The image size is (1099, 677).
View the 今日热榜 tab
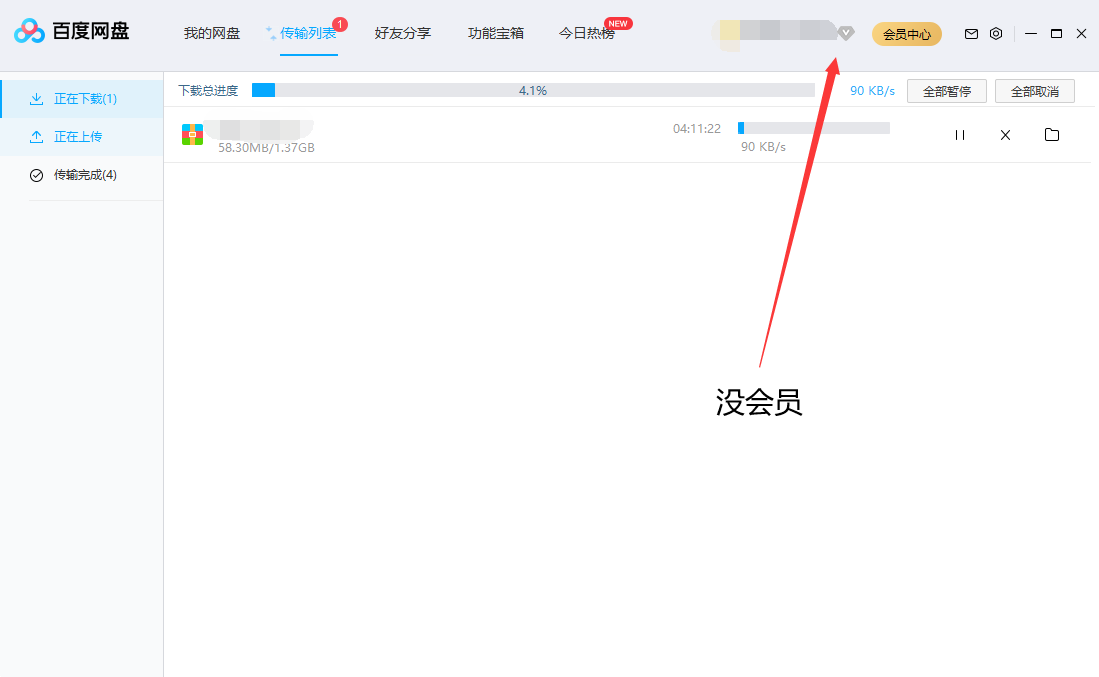(x=586, y=34)
